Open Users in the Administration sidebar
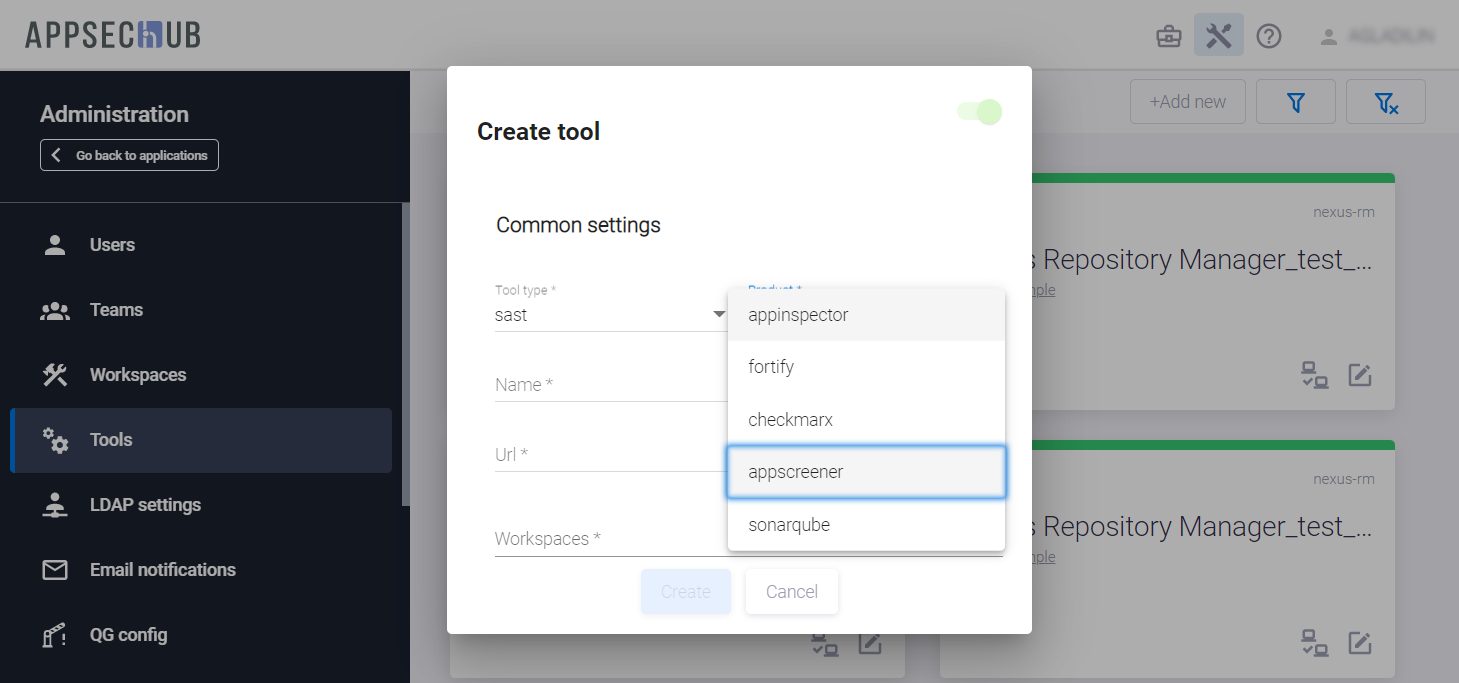 point(112,245)
